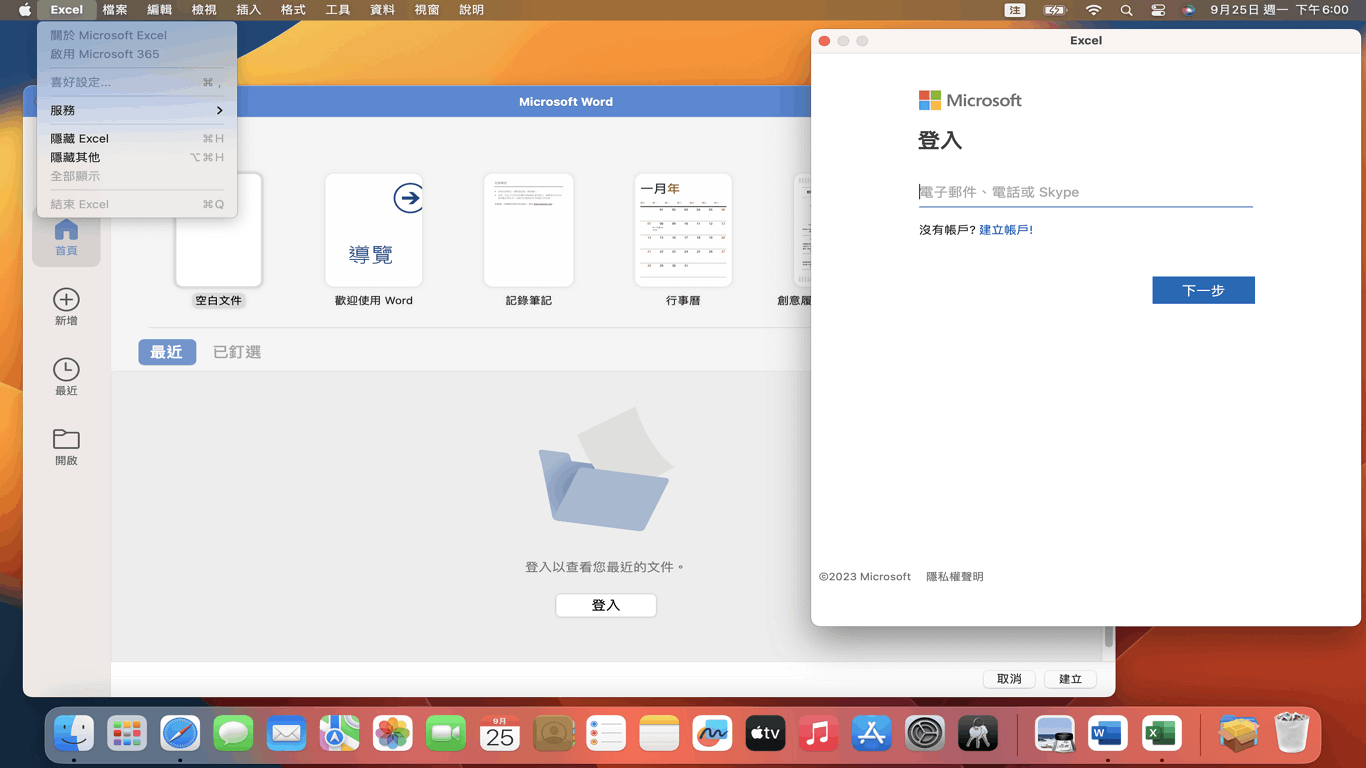1366x768 pixels.
Task: Click the 登入 button in Word window
Action: pyautogui.click(x=606, y=605)
